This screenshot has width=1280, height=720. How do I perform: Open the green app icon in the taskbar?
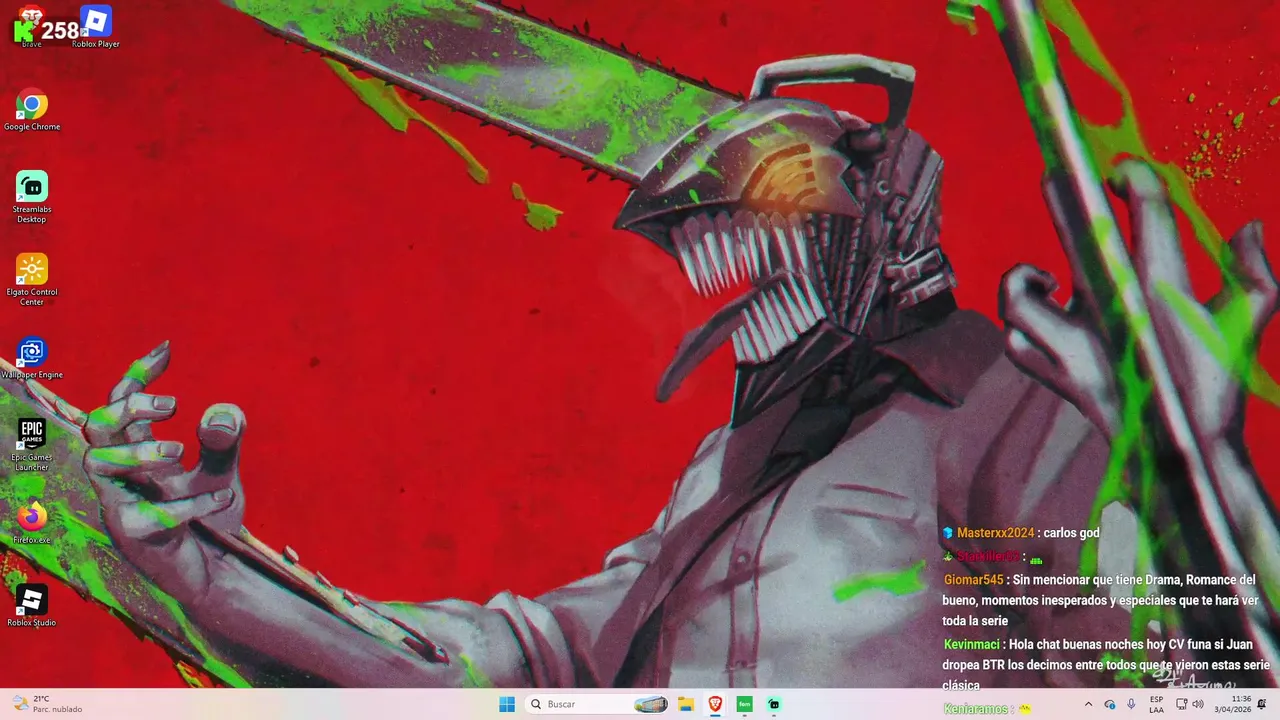tap(744, 704)
